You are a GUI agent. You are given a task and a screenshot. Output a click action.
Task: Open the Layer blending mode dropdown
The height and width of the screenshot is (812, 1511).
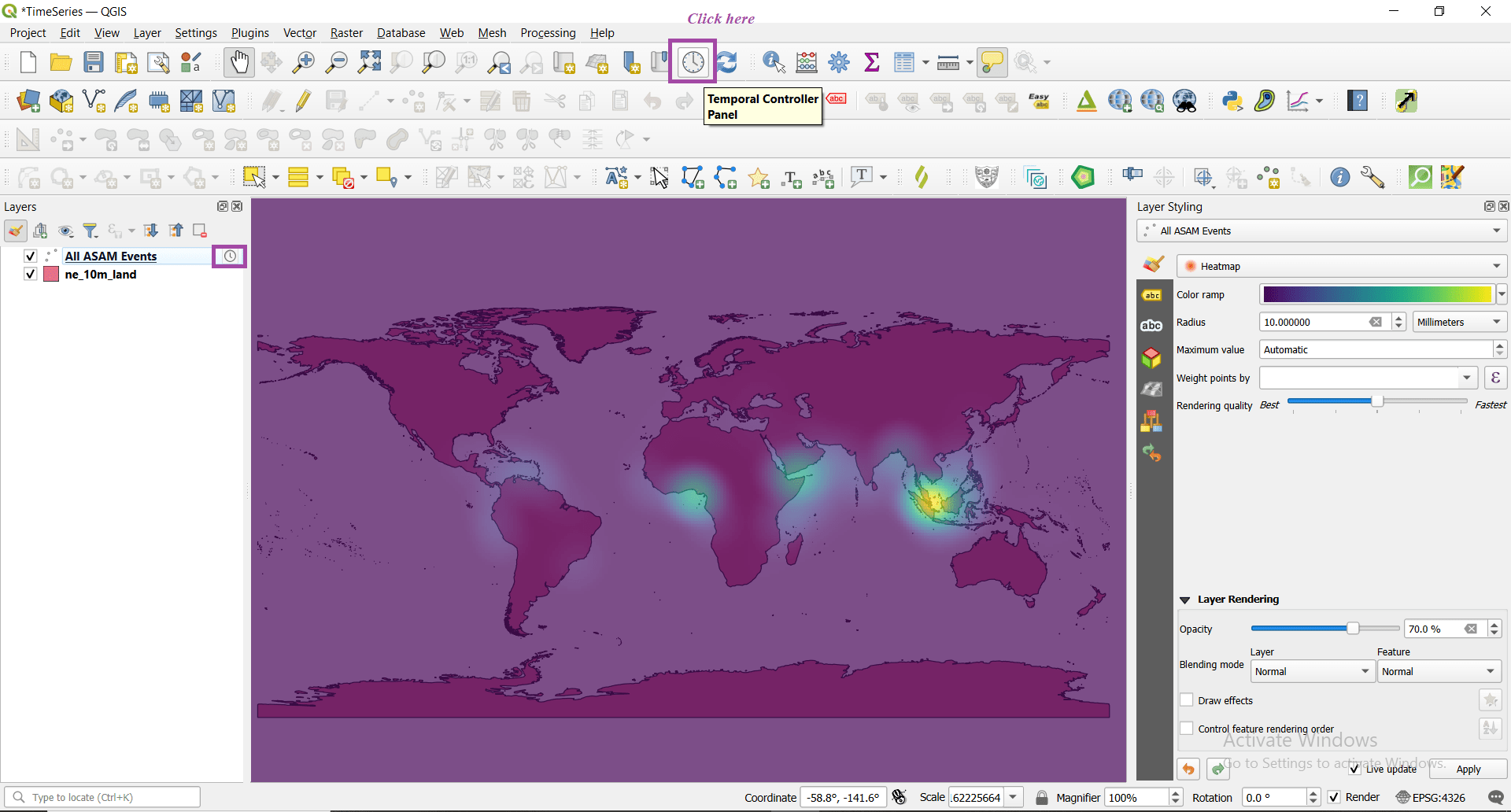tap(1312, 671)
